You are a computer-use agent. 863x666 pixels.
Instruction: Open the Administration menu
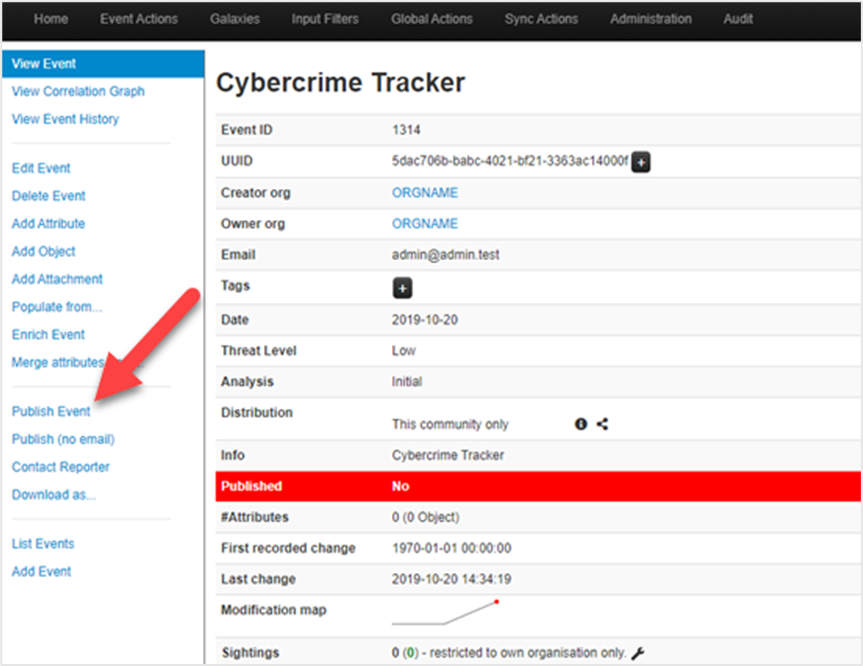tap(651, 19)
